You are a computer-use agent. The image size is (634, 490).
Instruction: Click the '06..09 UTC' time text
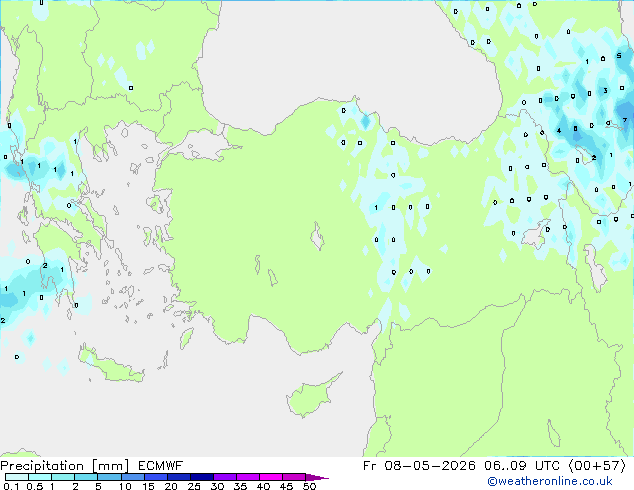tap(522, 466)
